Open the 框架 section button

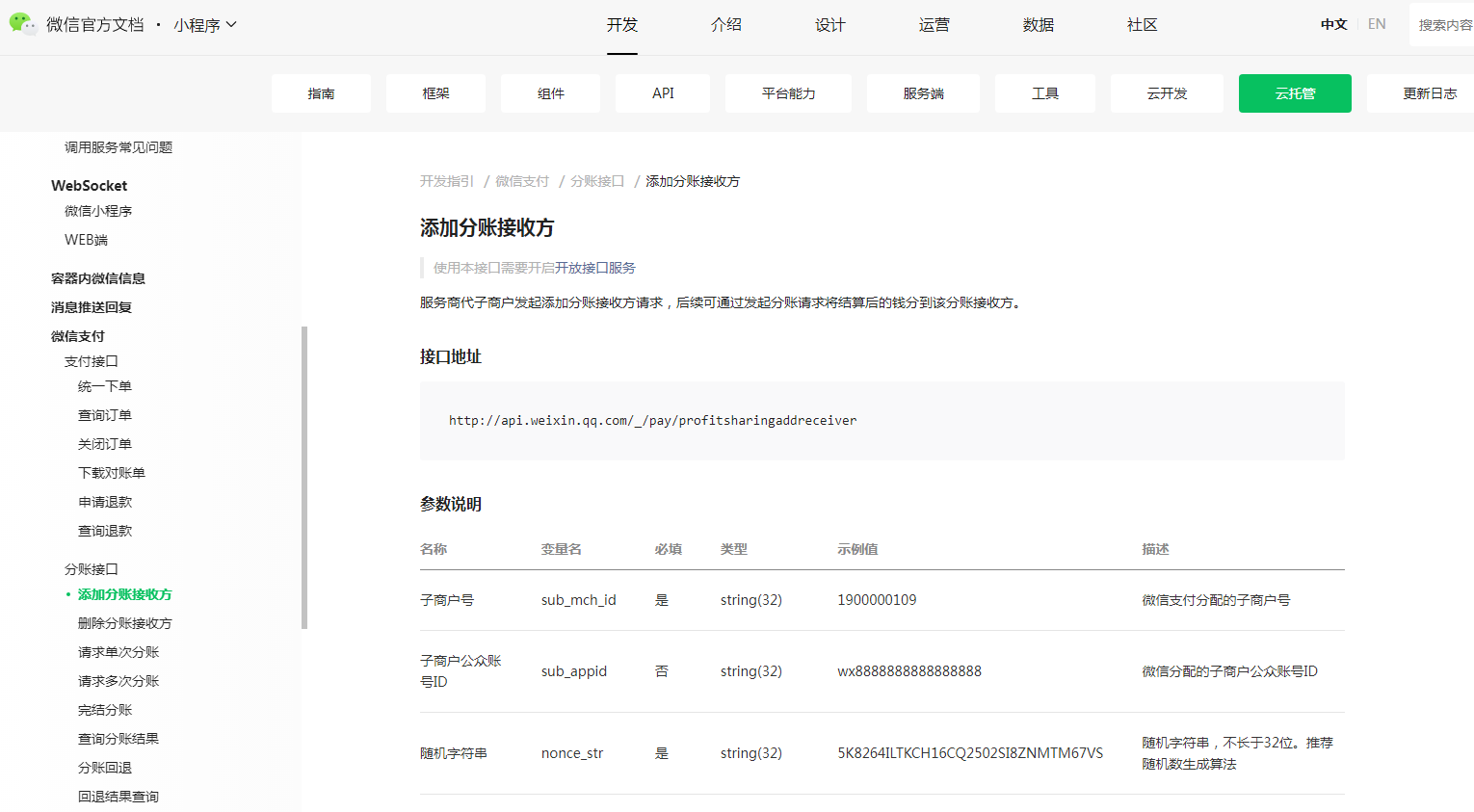click(435, 93)
